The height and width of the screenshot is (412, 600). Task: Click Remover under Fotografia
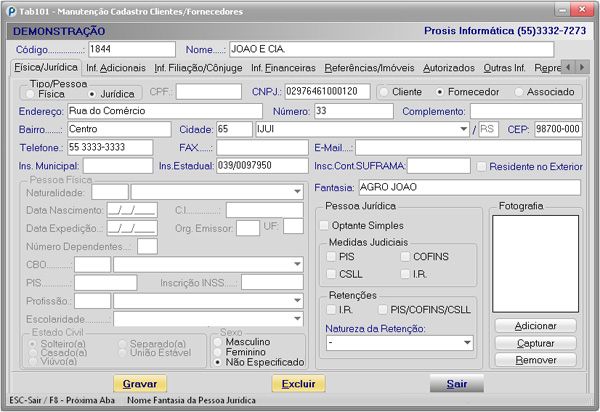pos(535,360)
